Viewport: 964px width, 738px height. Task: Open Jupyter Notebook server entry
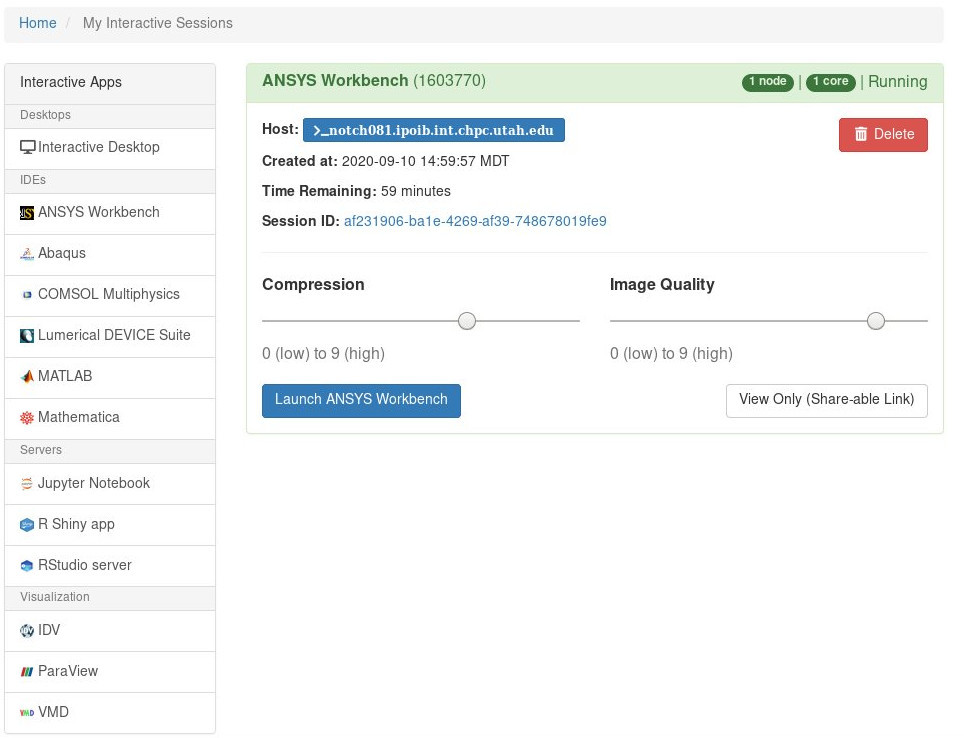110,484
